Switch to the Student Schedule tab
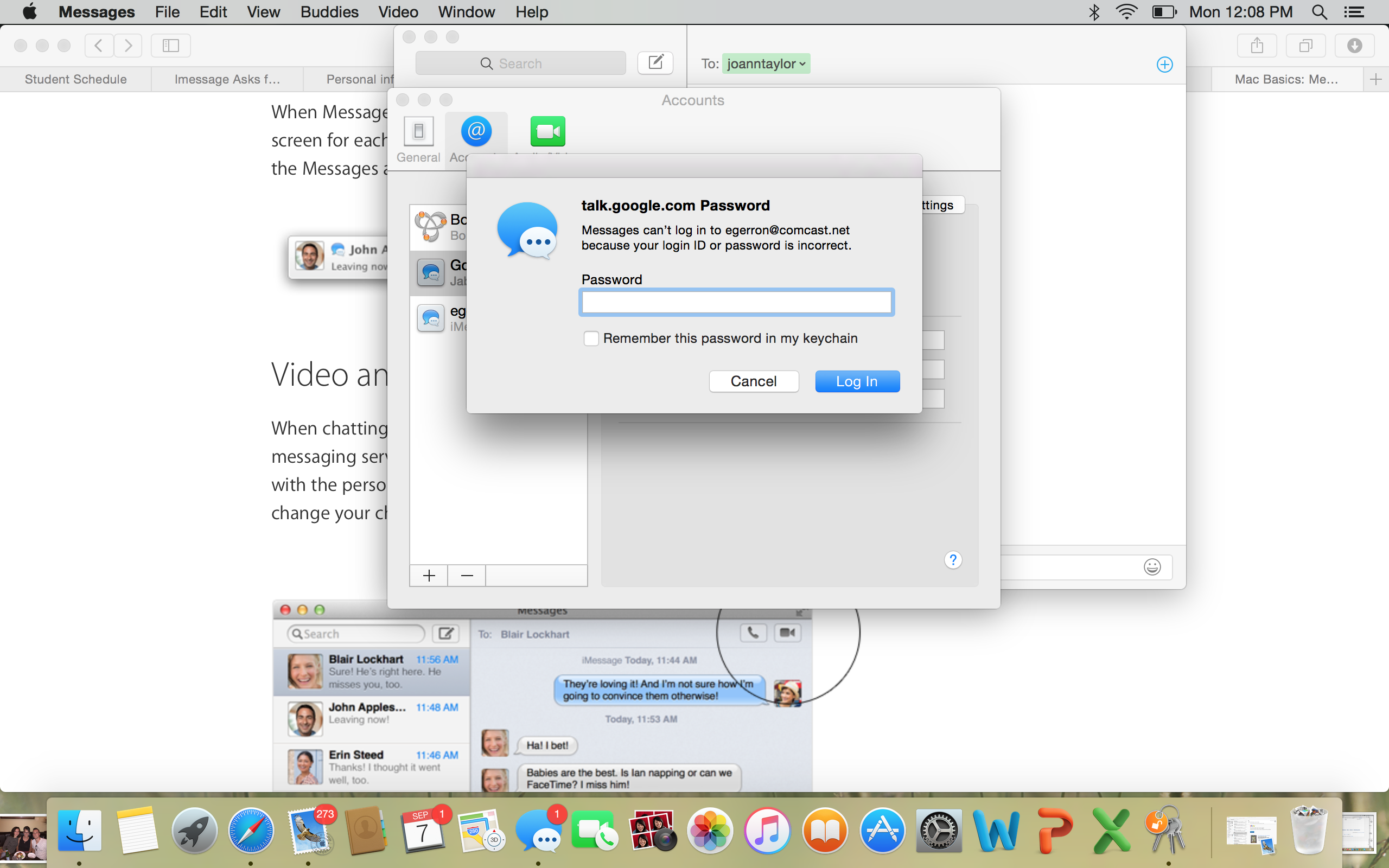The image size is (1389, 868). (x=75, y=79)
